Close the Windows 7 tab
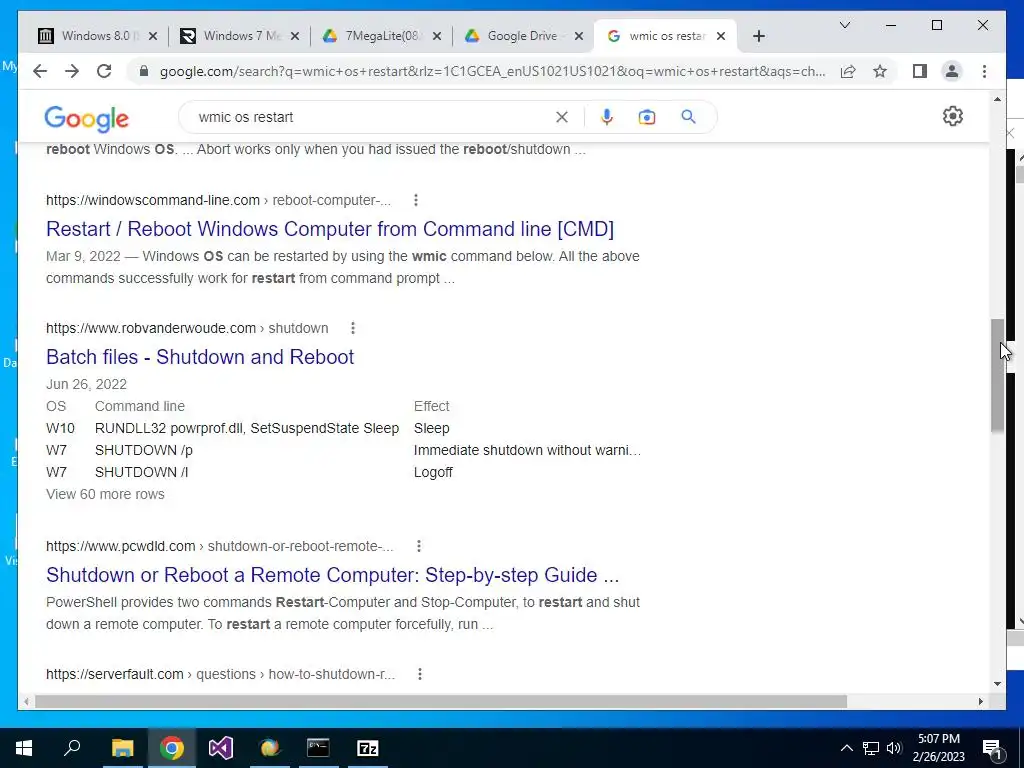 coord(295,36)
